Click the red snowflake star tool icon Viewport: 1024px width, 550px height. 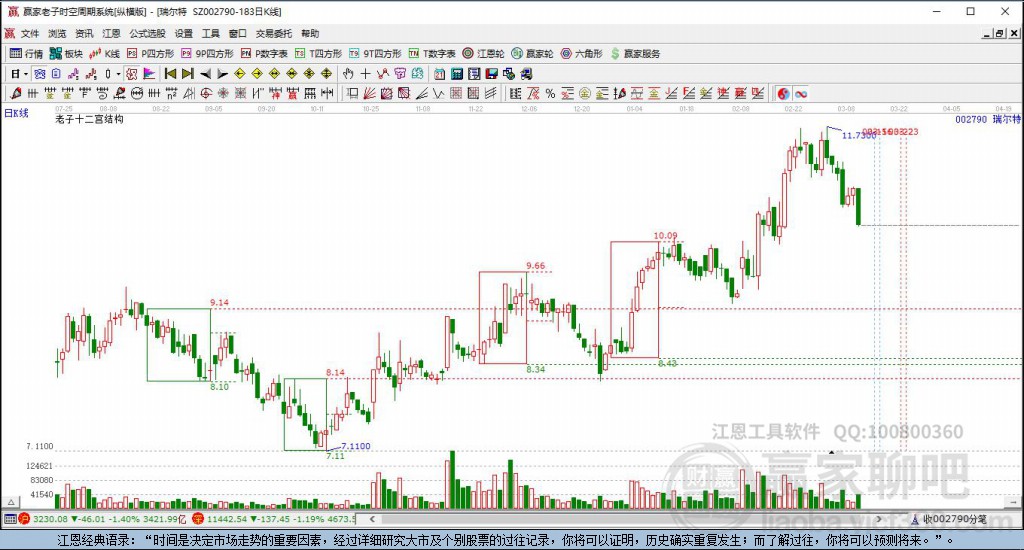[223, 93]
